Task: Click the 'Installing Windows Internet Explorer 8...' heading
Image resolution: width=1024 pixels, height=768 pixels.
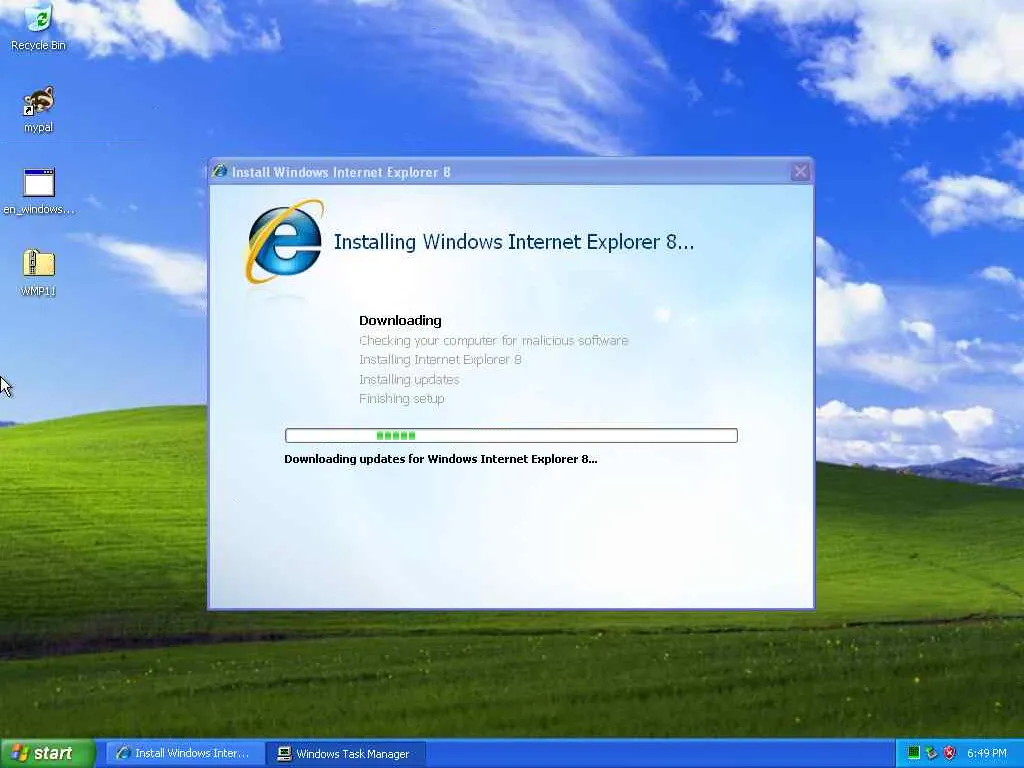Action: (x=514, y=242)
